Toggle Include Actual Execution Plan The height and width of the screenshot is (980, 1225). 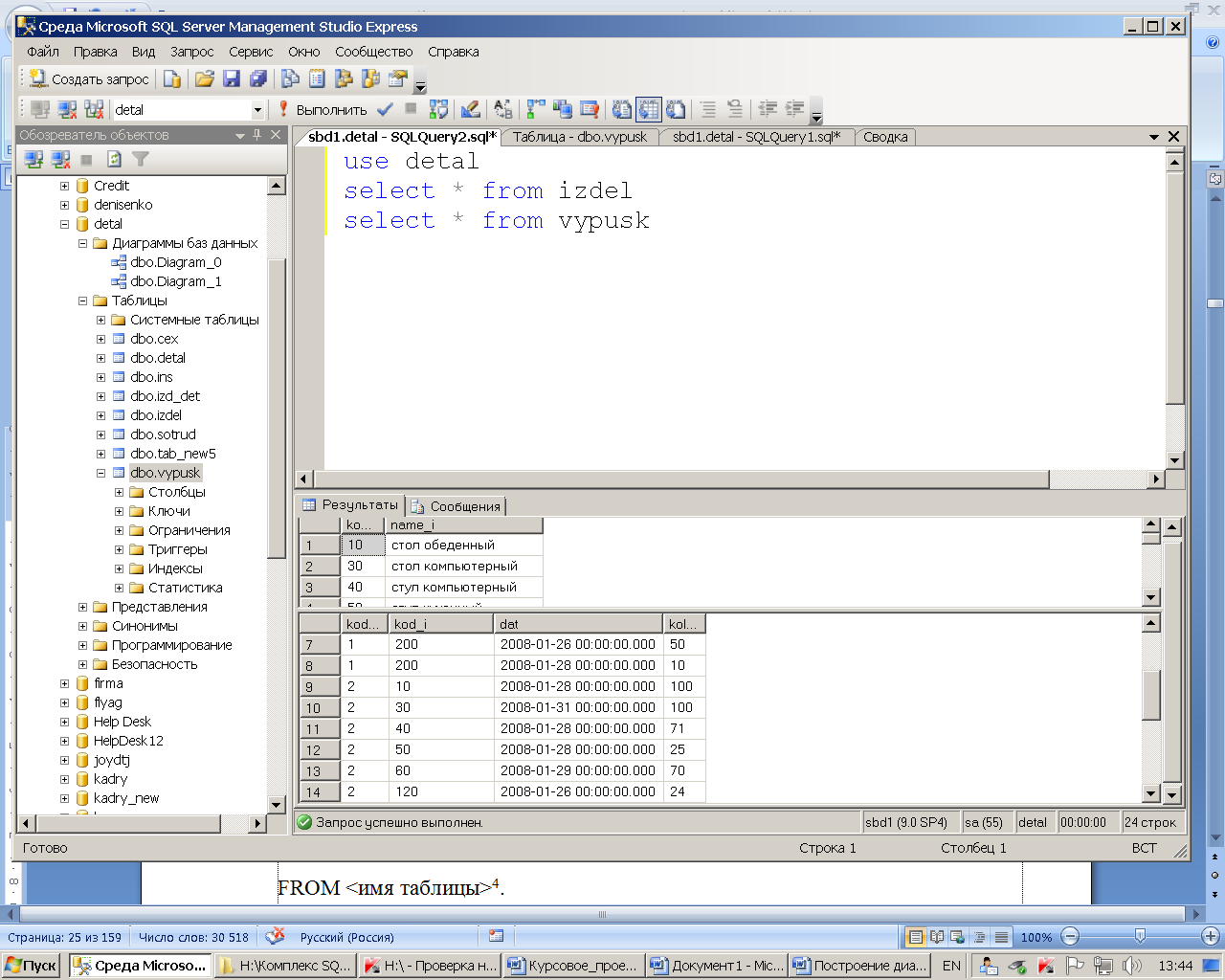pyautogui.click(x=536, y=109)
